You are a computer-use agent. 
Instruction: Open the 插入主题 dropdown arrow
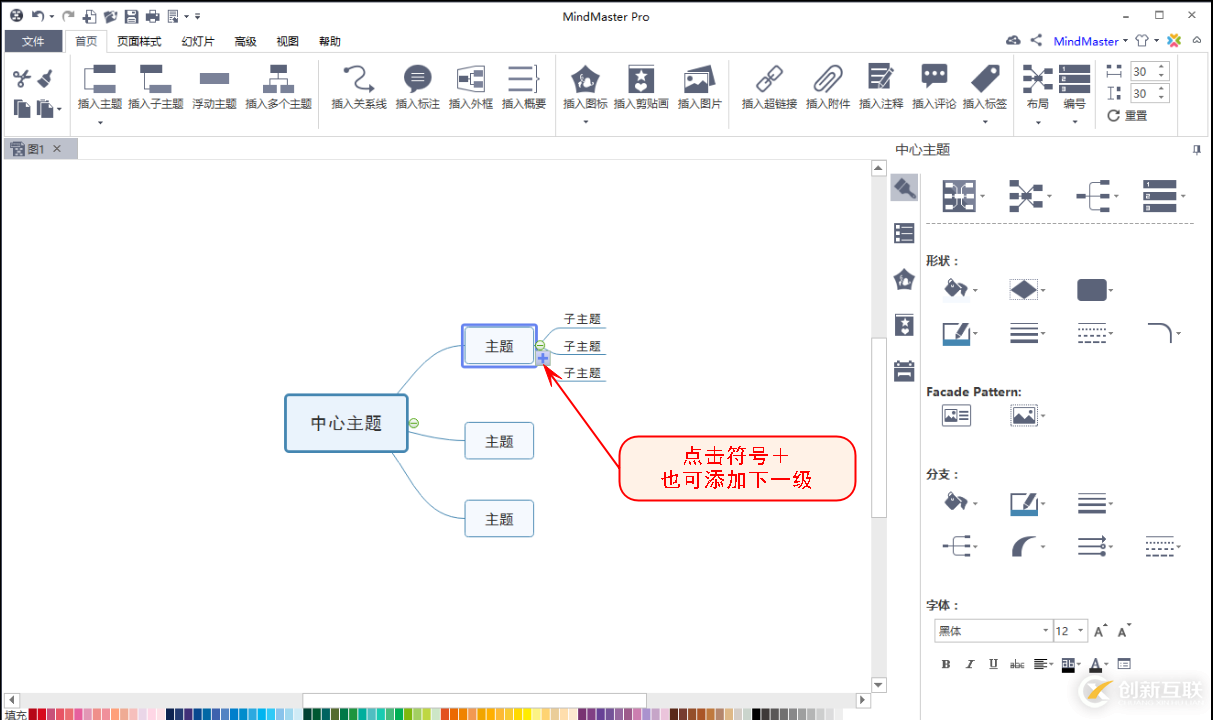click(100, 122)
